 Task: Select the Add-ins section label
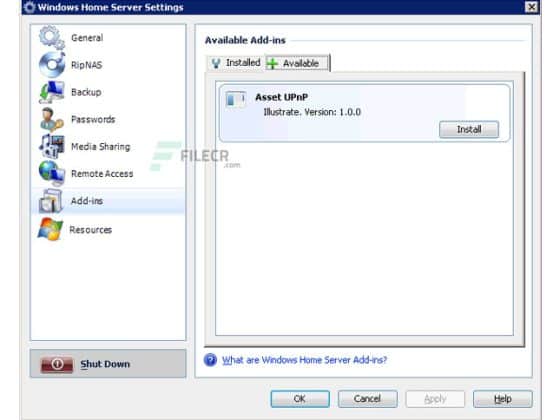(x=87, y=201)
